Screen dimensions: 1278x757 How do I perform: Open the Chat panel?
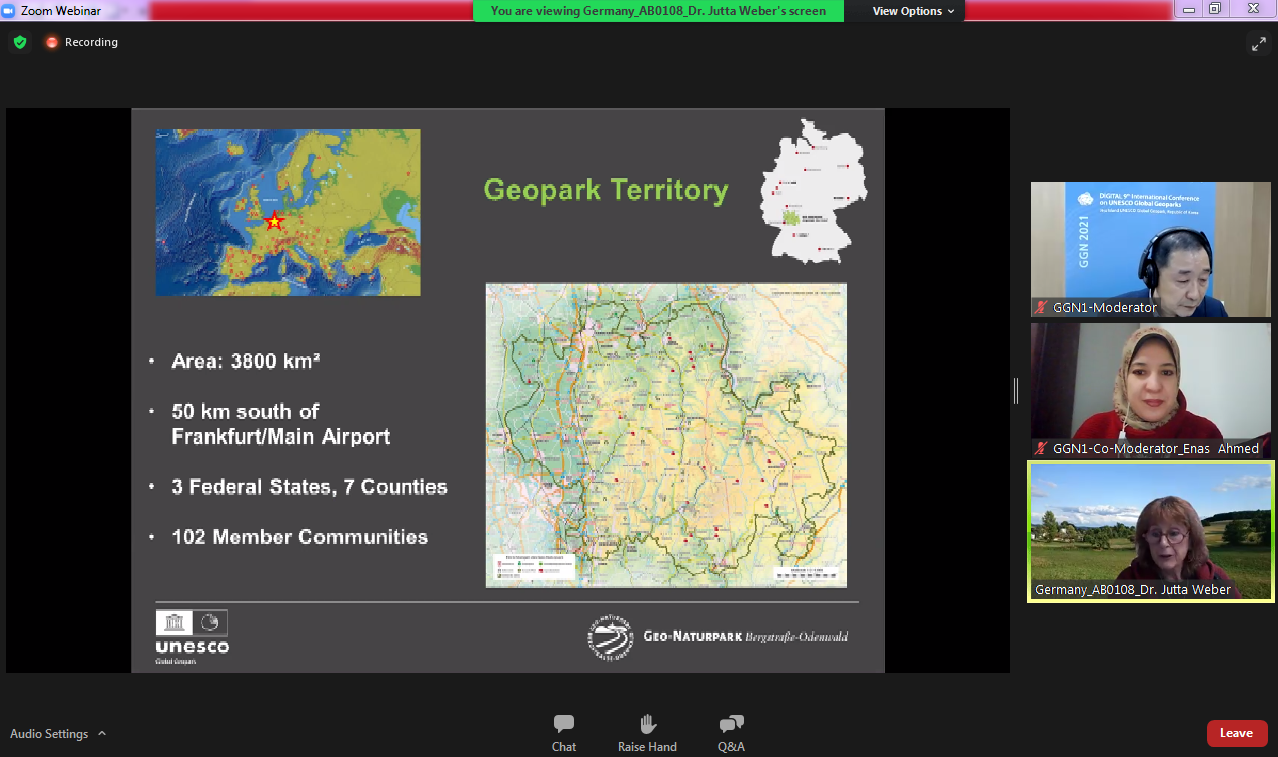pos(564,732)
